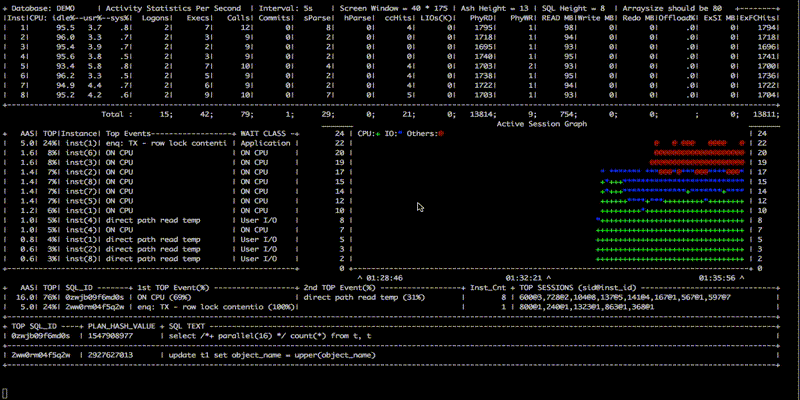The image size is (800, 400).
Task: Click the 'ExFCHits' column header
Action: (x=760, y=17)
